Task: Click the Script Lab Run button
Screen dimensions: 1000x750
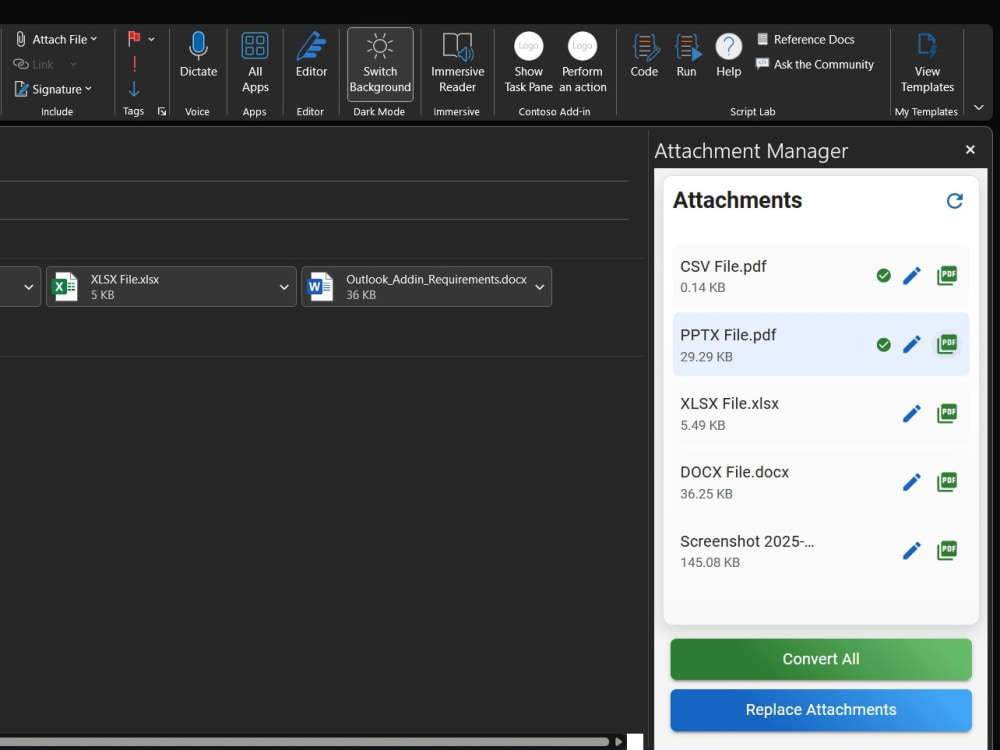Action: coord(686,55)
